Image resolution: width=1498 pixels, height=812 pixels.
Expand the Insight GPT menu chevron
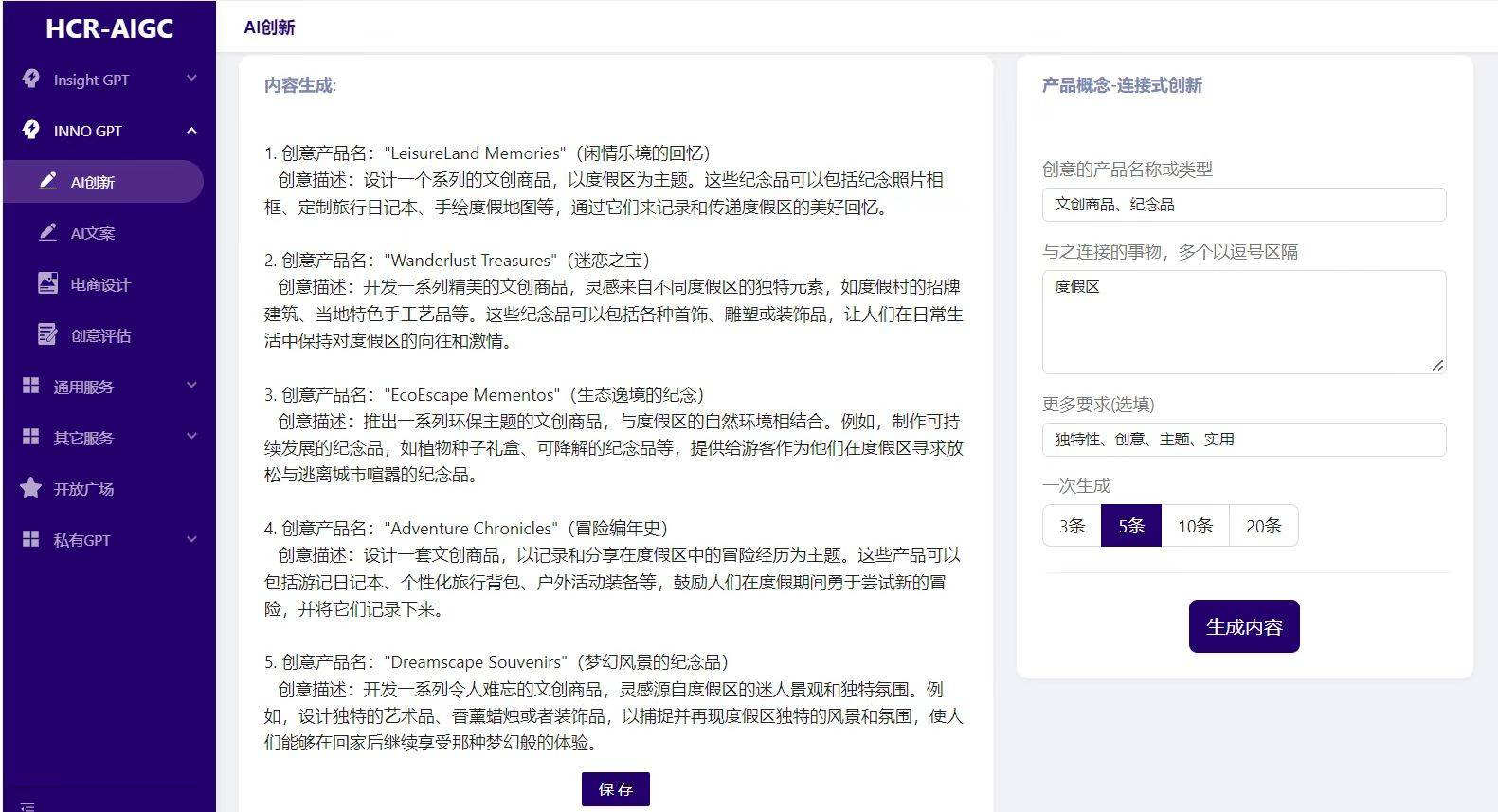click(191, 79)
